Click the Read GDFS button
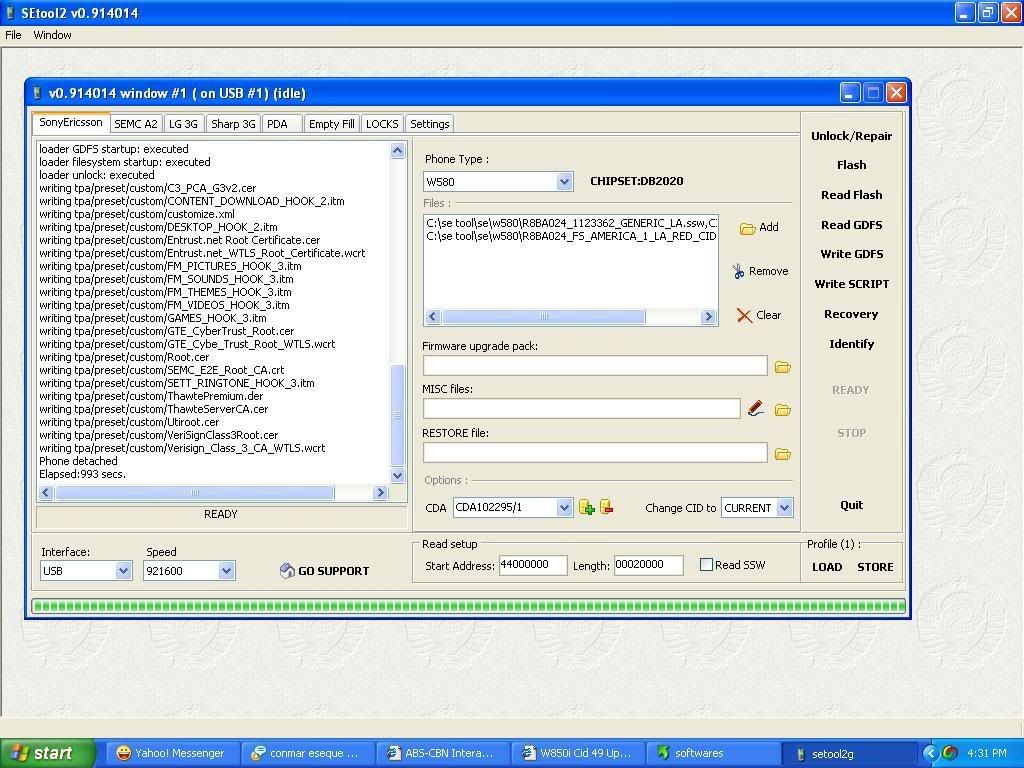This screenshot has width=1024, height=768. [852, 225]
